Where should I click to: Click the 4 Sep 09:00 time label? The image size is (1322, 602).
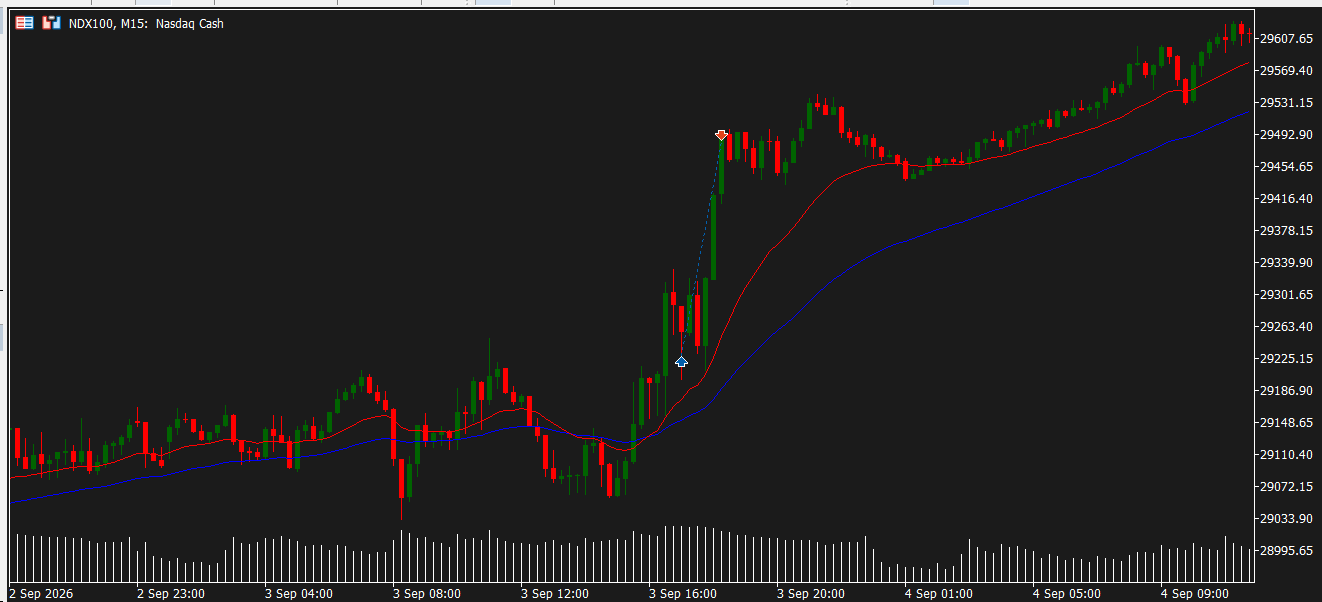1195,594
